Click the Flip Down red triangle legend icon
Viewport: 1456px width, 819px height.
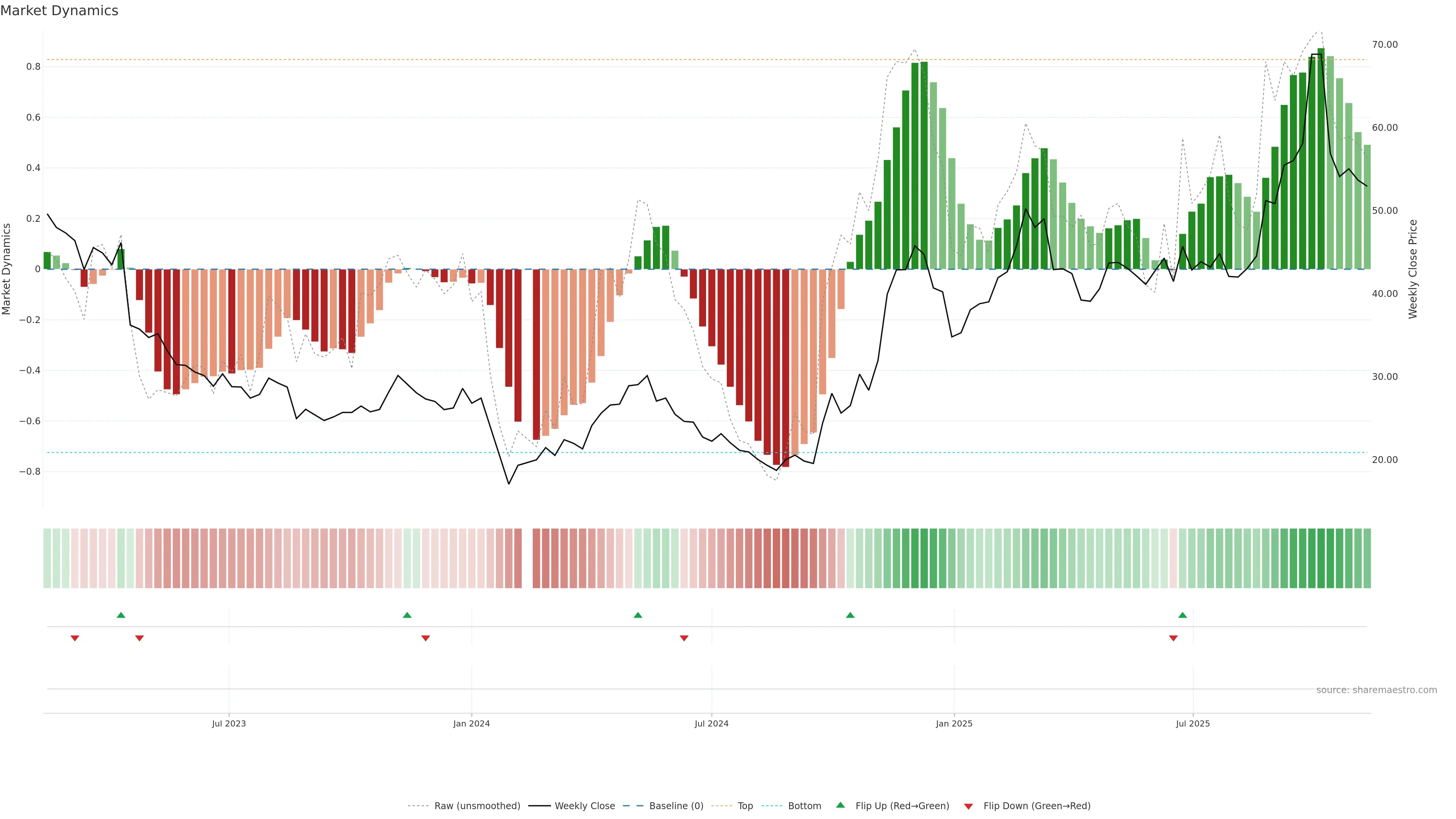click(x=968, y=806)
